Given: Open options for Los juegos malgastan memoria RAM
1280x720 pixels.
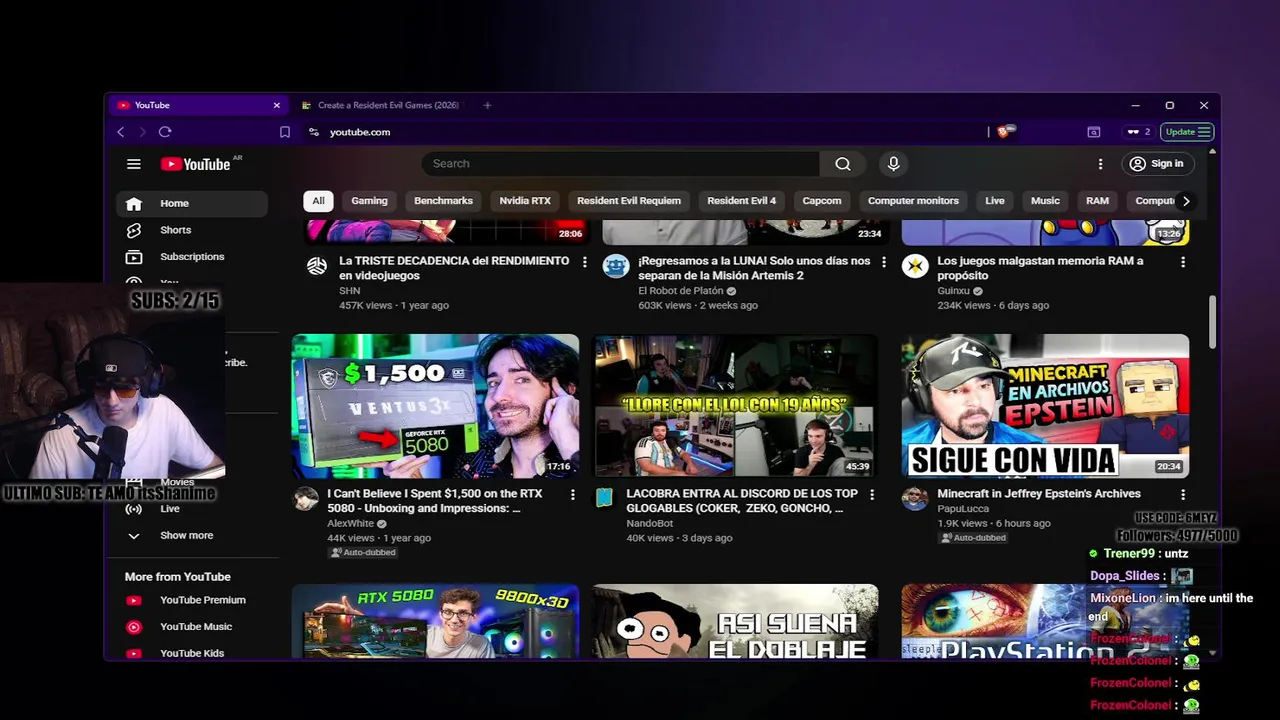Looking at the screenshot, I should click(x=1183, y=262).
